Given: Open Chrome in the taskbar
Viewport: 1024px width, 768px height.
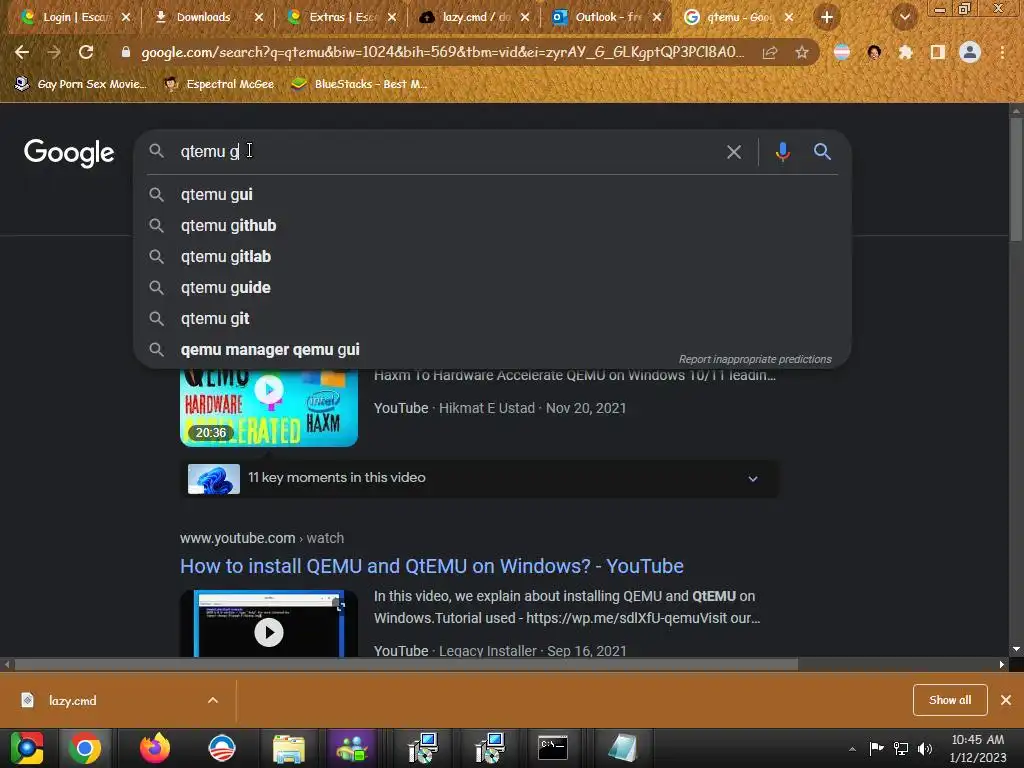Looking at the screenshot, I should point(85,748).
